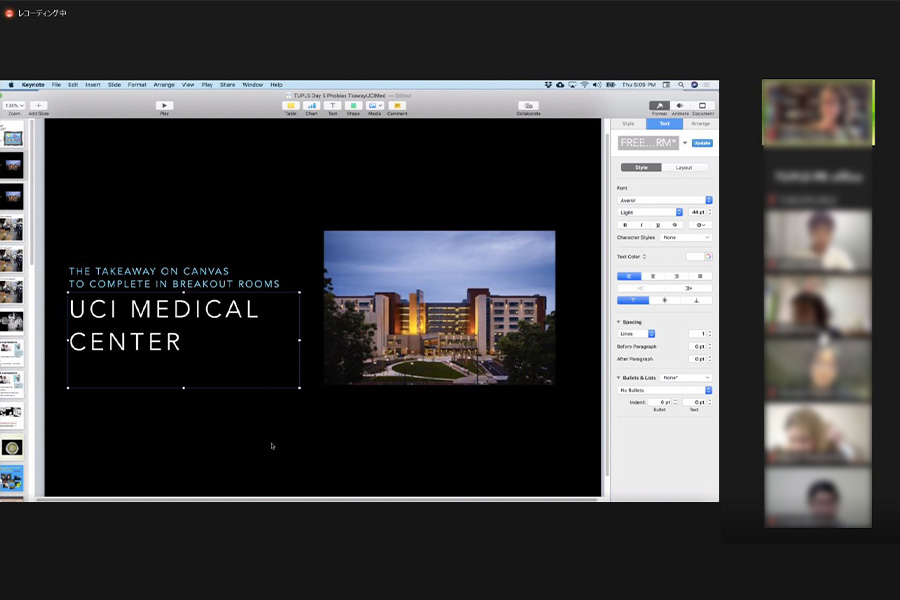Open the text color wheel picker
Screen dimensions: 900x600
[708, 257]
